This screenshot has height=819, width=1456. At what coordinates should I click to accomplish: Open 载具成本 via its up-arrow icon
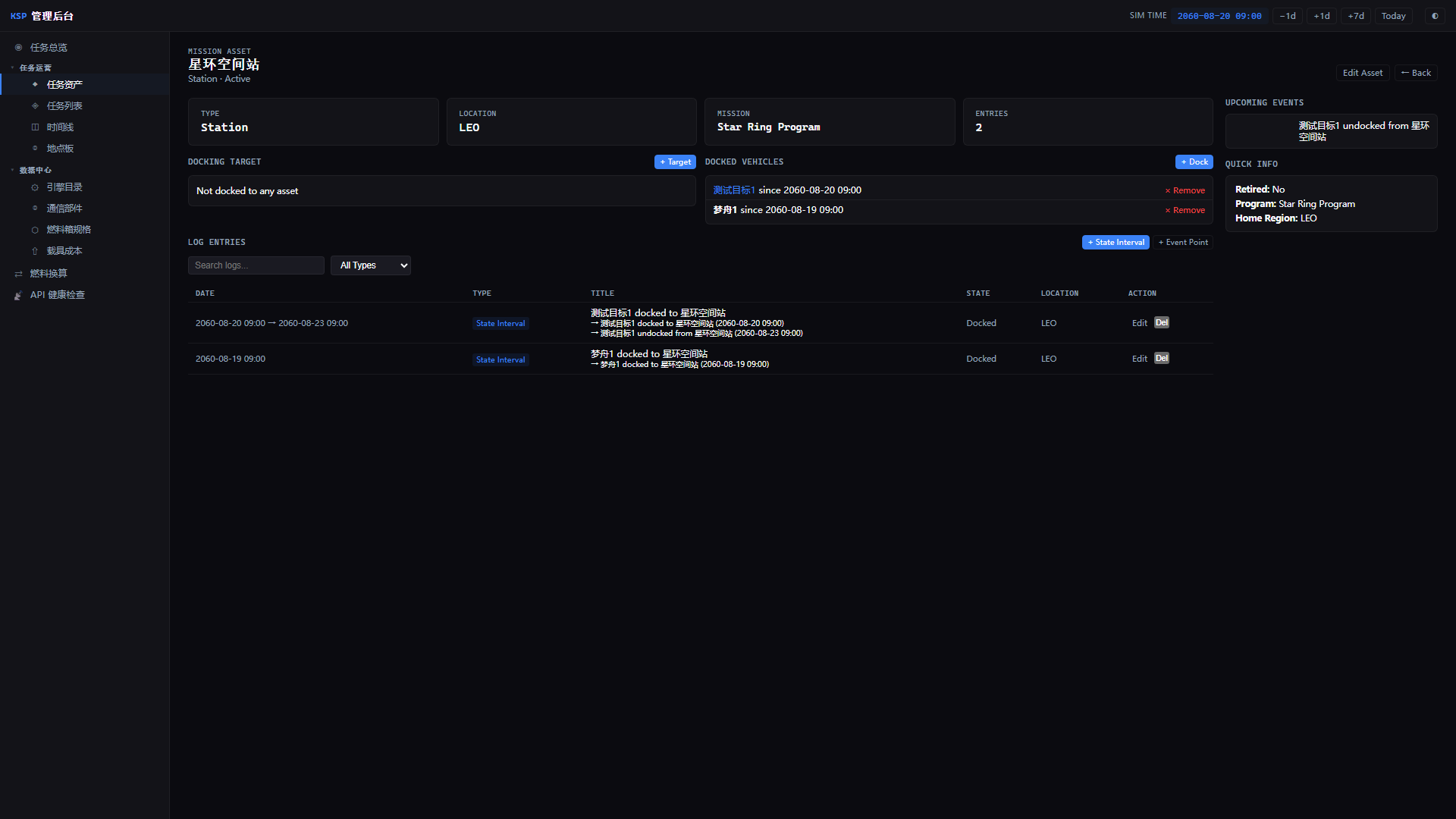[35, 251]
